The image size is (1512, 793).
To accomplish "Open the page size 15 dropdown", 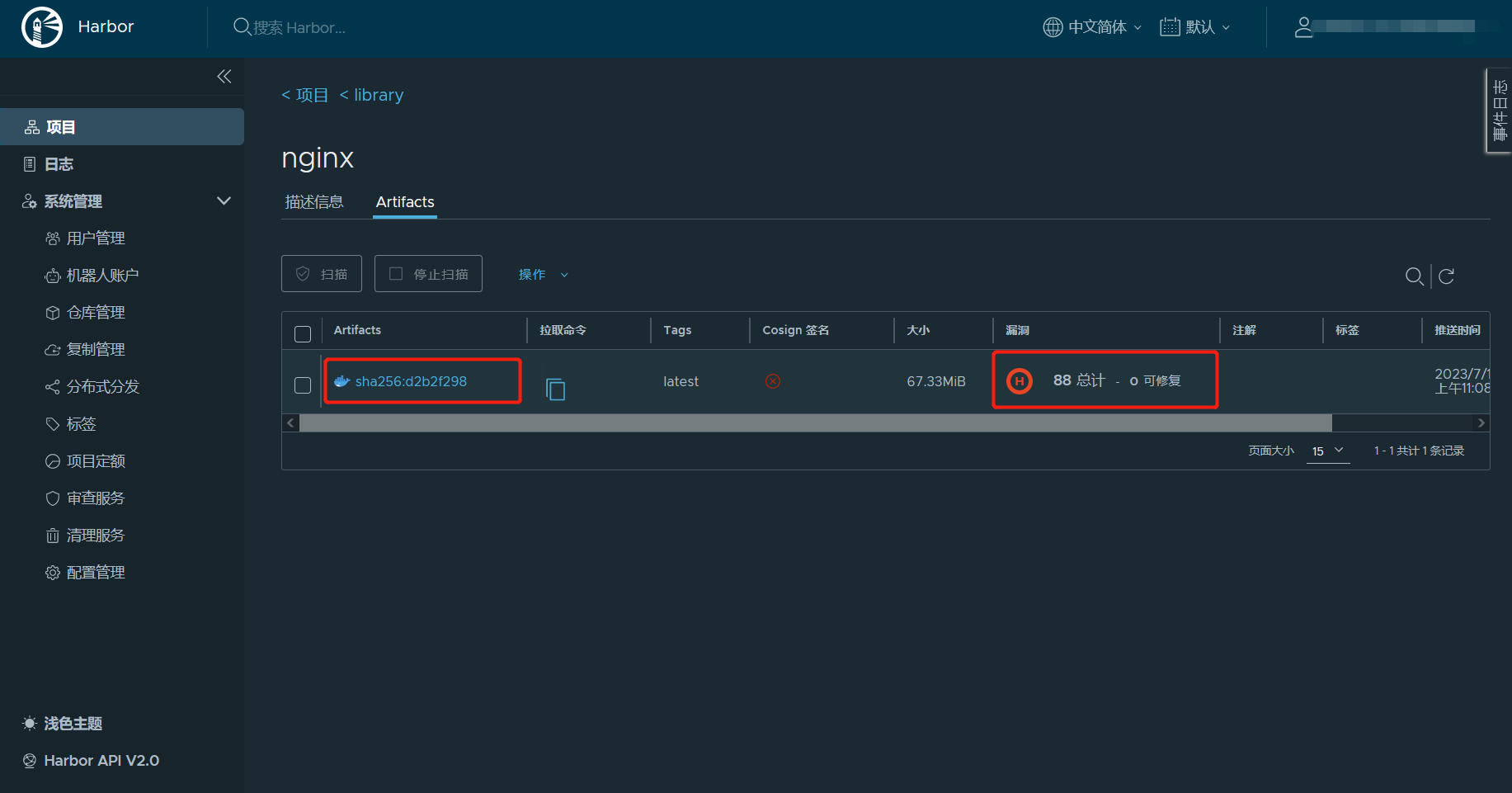I will 1328,451.
